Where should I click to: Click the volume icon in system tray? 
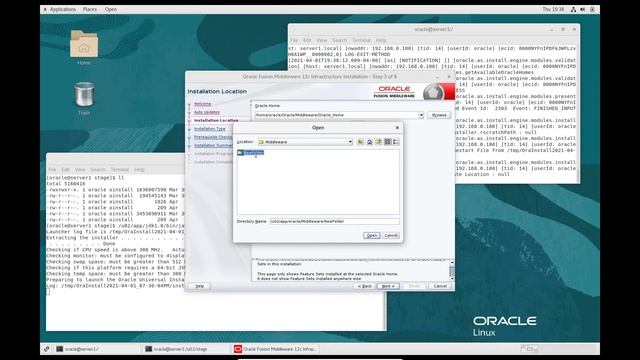click(583, 9)
